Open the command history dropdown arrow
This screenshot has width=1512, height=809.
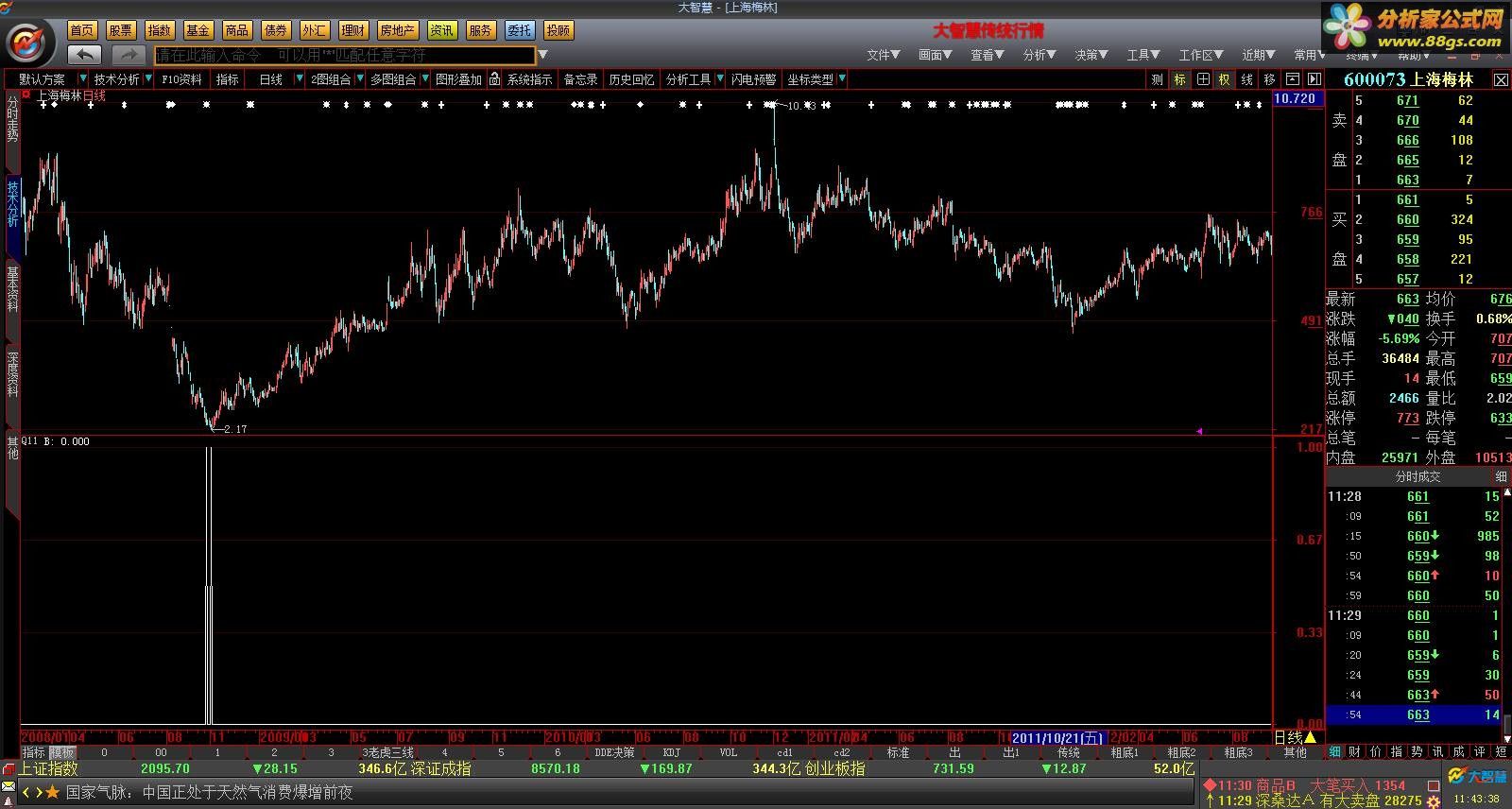(542, 55)
